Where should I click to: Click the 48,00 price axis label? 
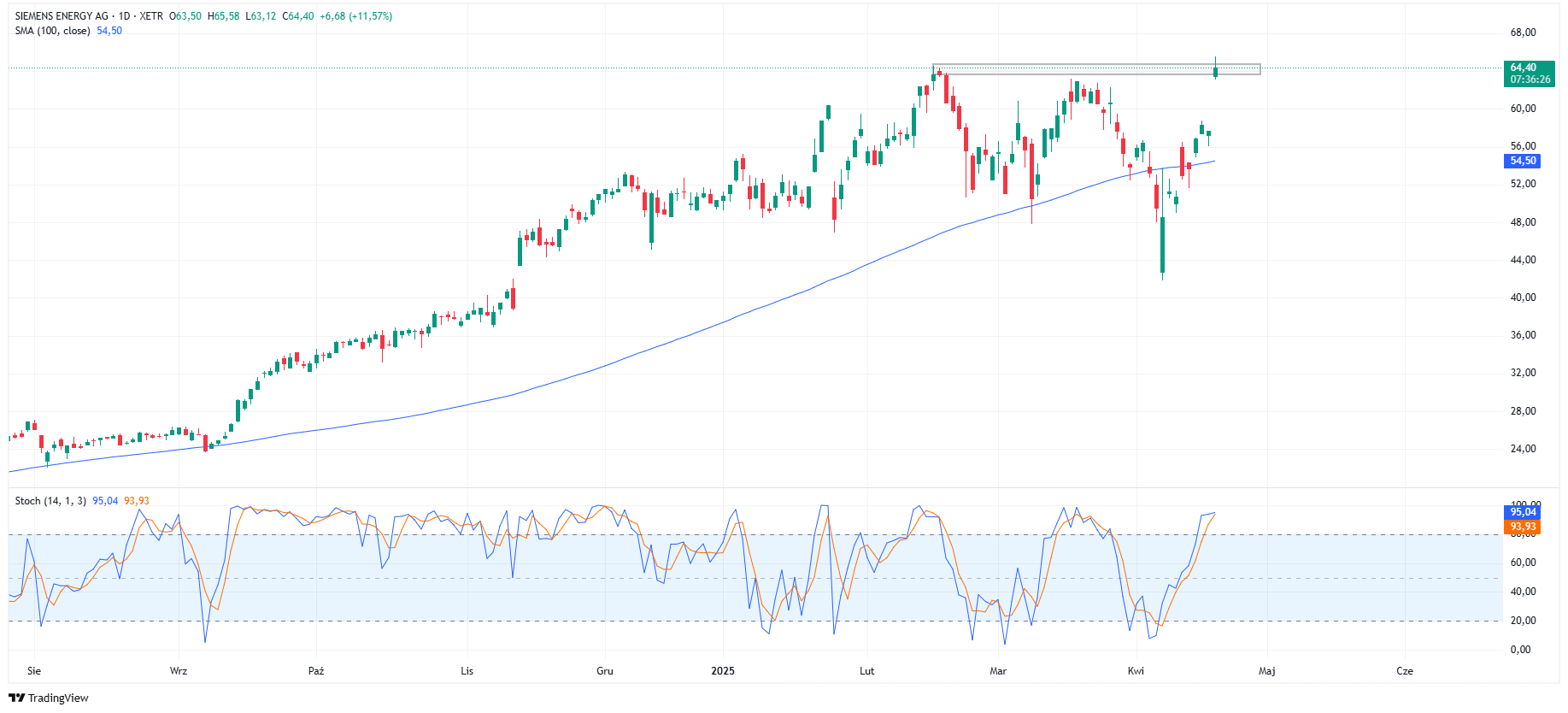(x=1523, y=222)
